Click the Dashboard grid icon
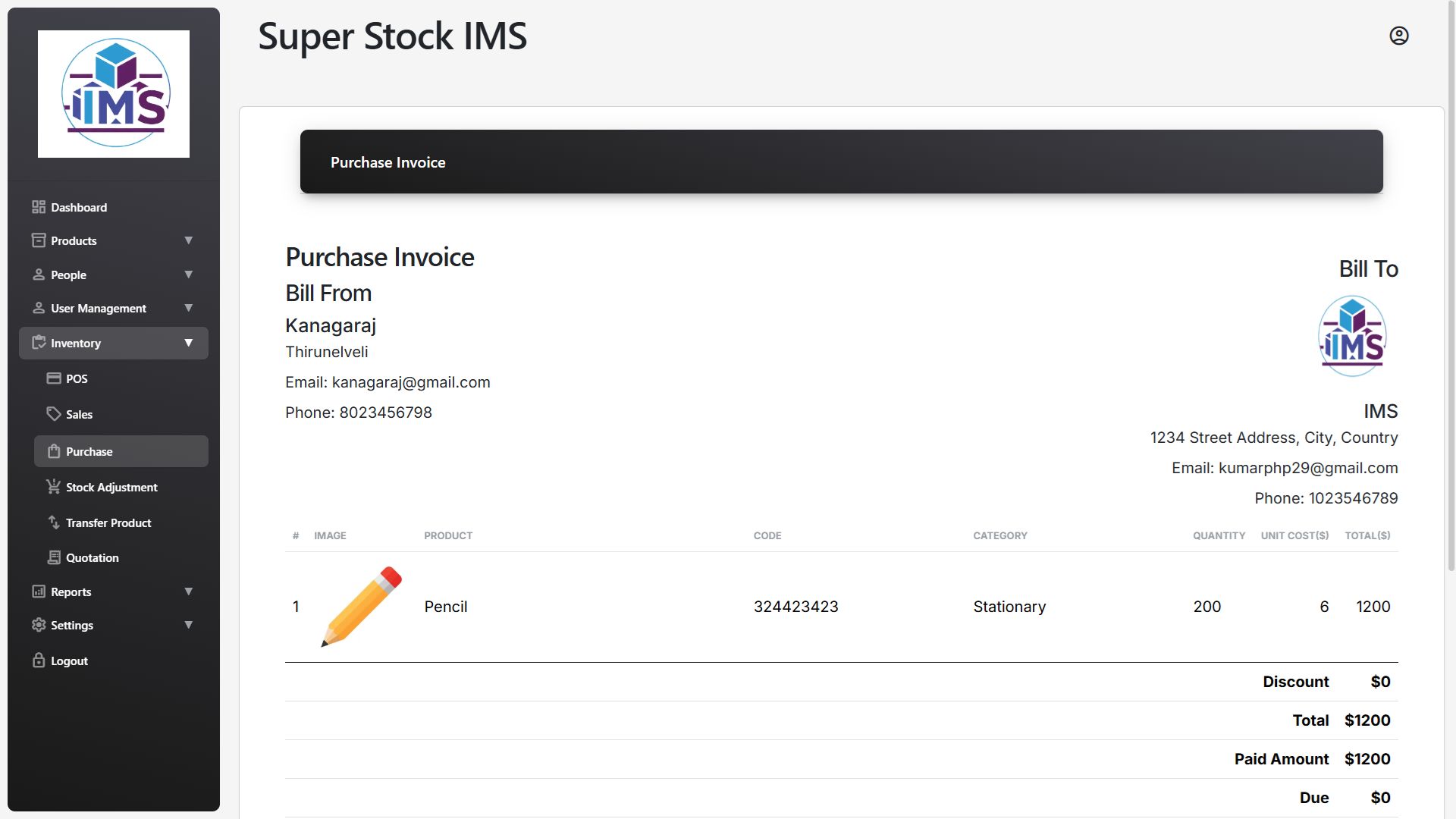Screen dimensions: 1456x819 (x=39, y=207)
